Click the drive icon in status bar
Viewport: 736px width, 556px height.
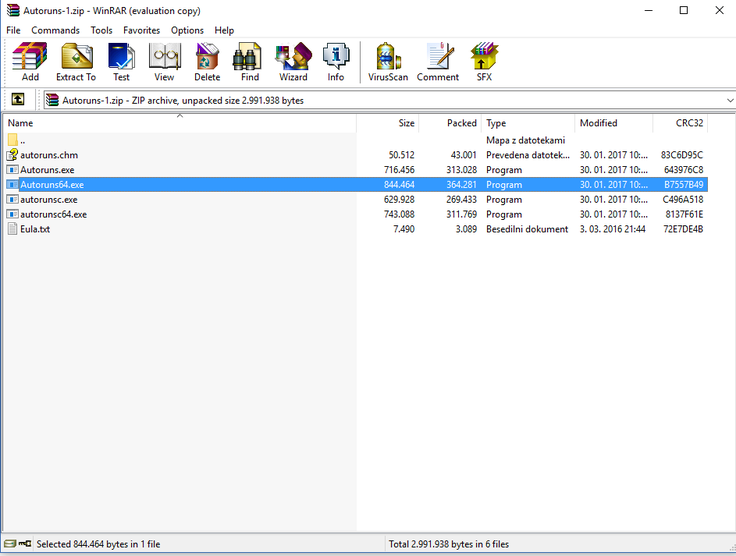point(10,543)
